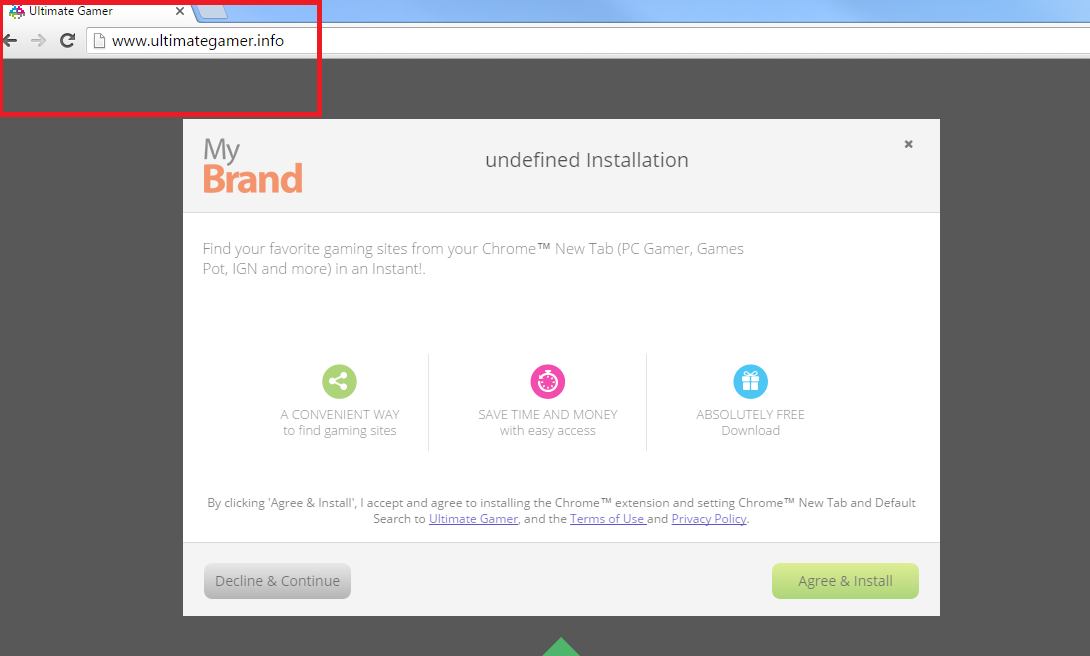Image resolution: width=1090 pixels, height=656 pixels.
Task: Click the My Brand logo
Action: pos(252,165)
